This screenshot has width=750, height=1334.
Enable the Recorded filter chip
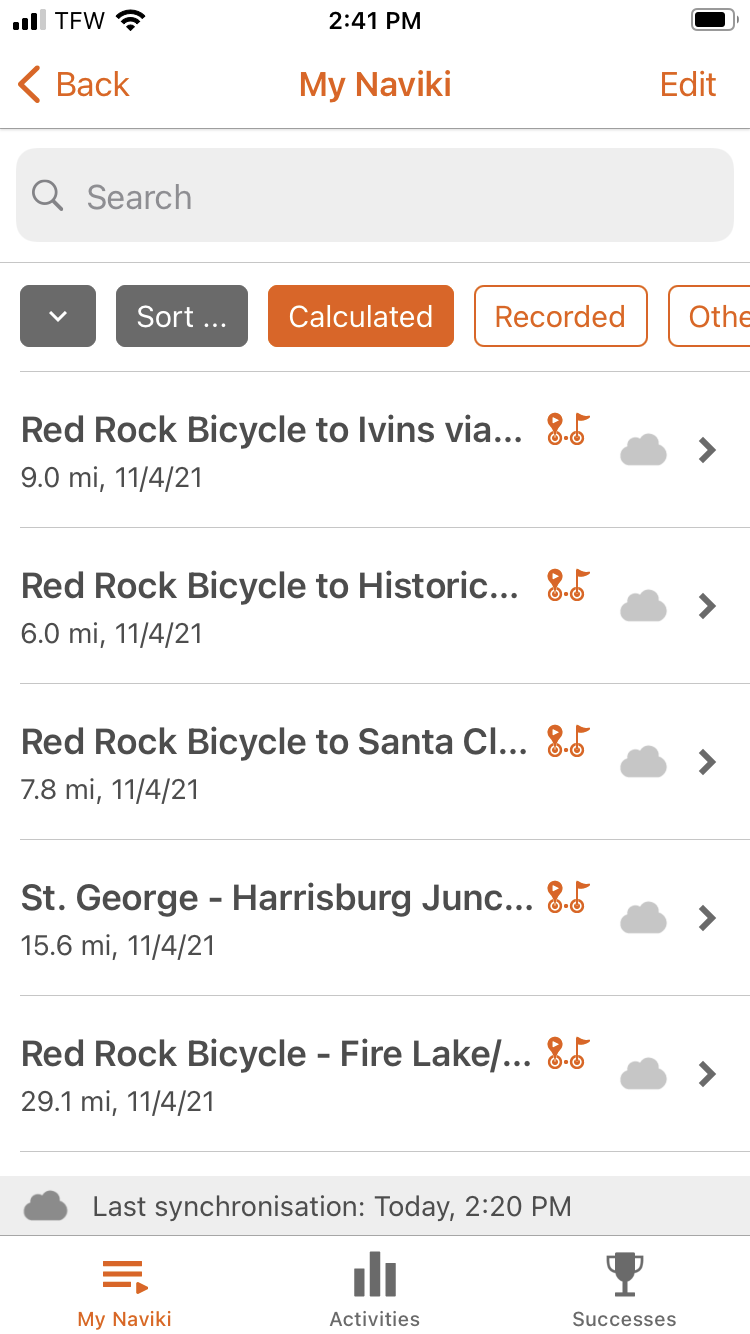click(560, 317)
